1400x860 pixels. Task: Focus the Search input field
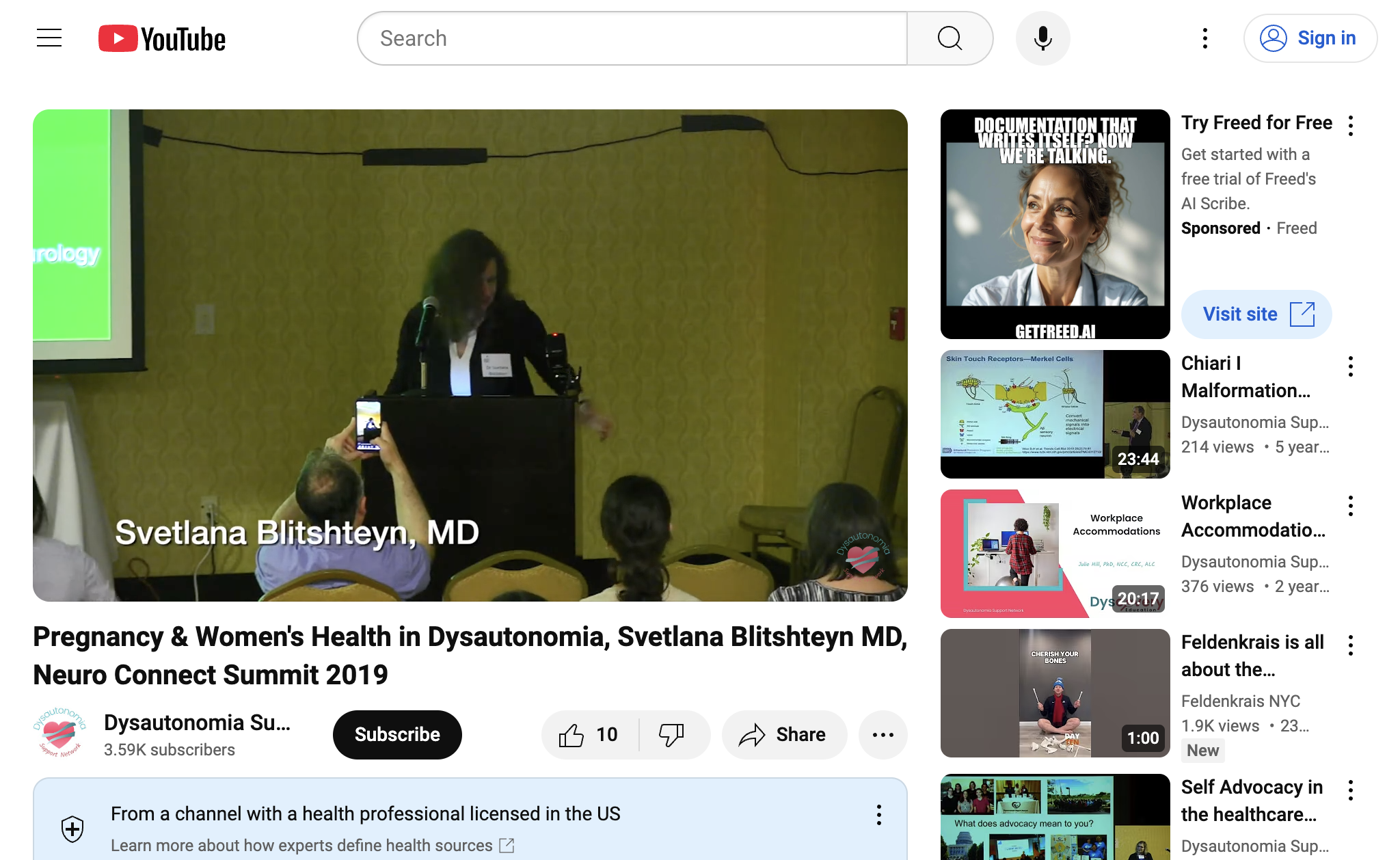coord(632,38)
